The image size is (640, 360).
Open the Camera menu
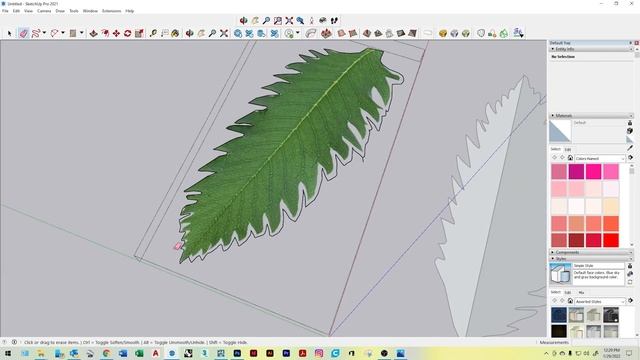click(44, 11)
